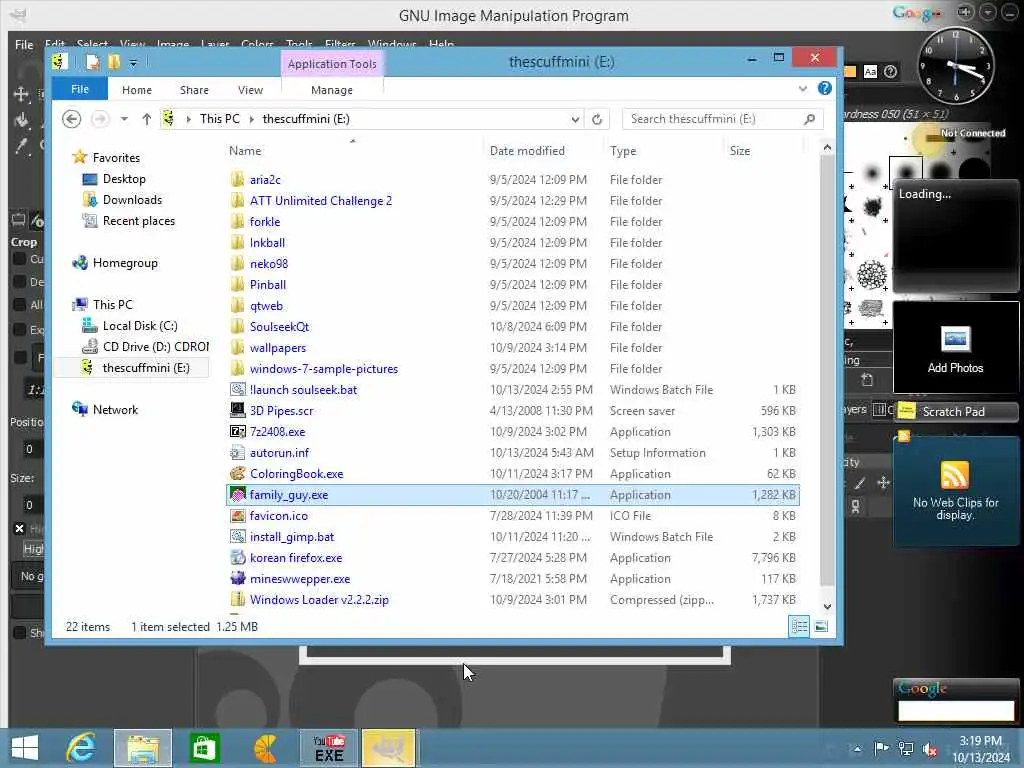Screen dimensions: 1024x768
Task: Select the Pinball folder
Action: click(268, 285)
